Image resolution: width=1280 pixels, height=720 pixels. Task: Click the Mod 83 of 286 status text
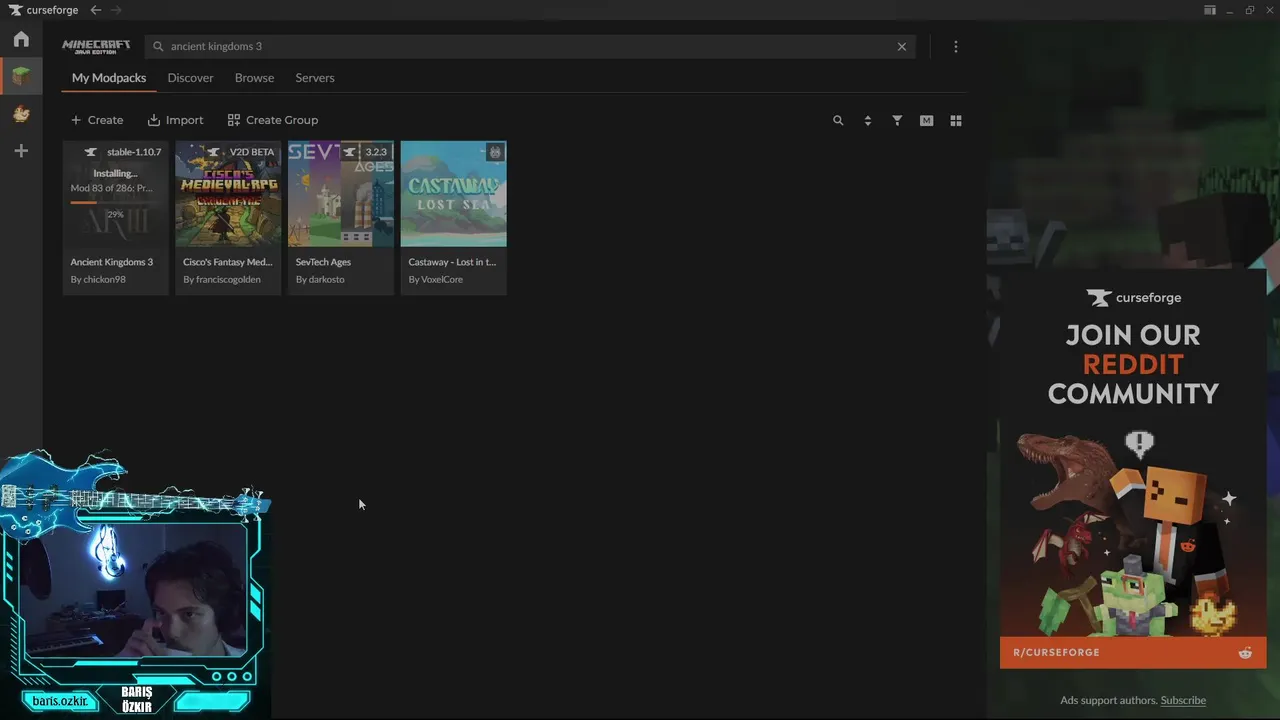click(112, 188)
